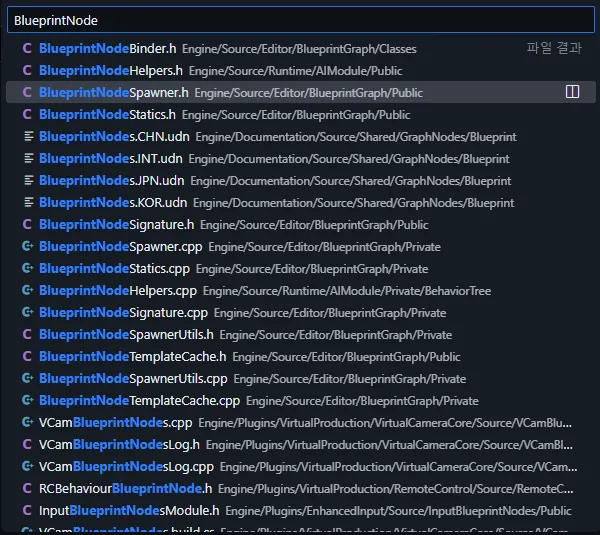Click the C icon beside RCBehaviourBlueprintNode.h

[27, 488]
